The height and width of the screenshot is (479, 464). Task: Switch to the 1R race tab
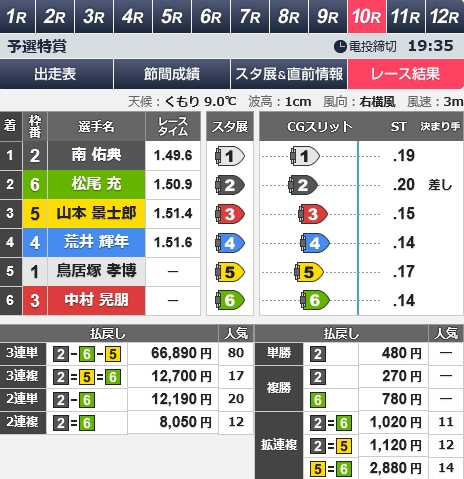coord(17,16)
